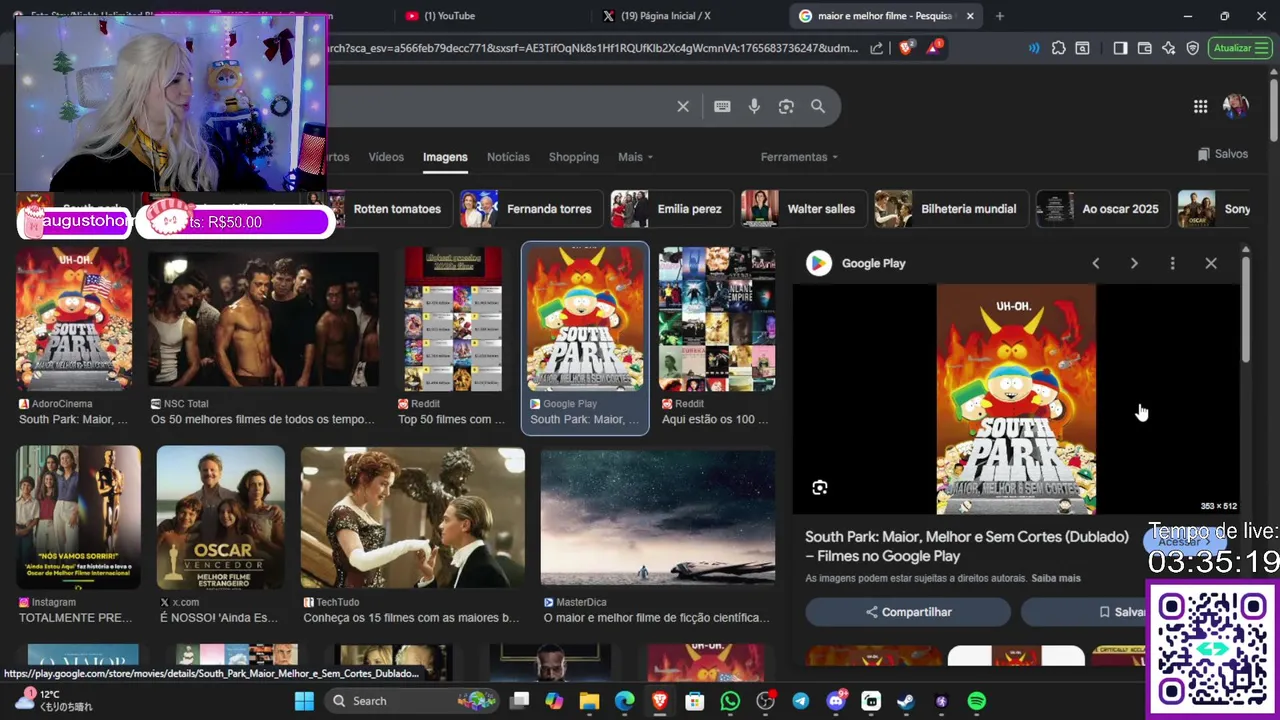The image size is (1280, 720).
Task: Open WhatsApp from the taskbar
Action: click(x=730, y=701)
